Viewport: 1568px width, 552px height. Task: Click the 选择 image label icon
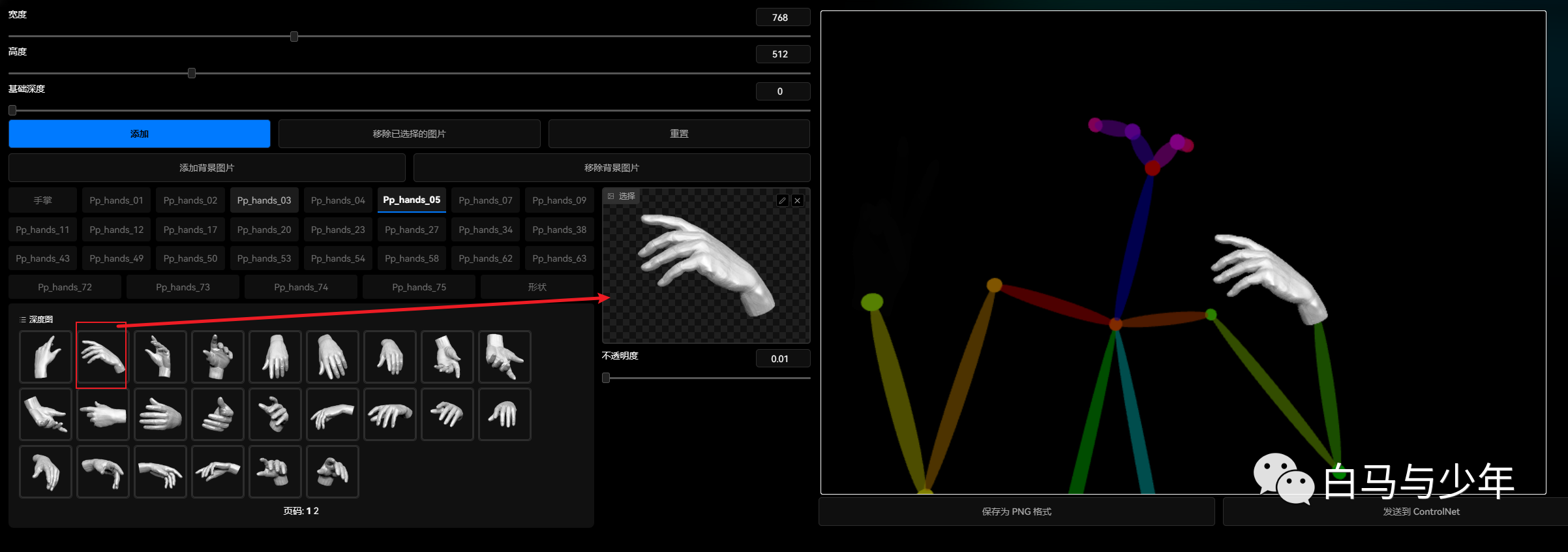click(611, 196)
